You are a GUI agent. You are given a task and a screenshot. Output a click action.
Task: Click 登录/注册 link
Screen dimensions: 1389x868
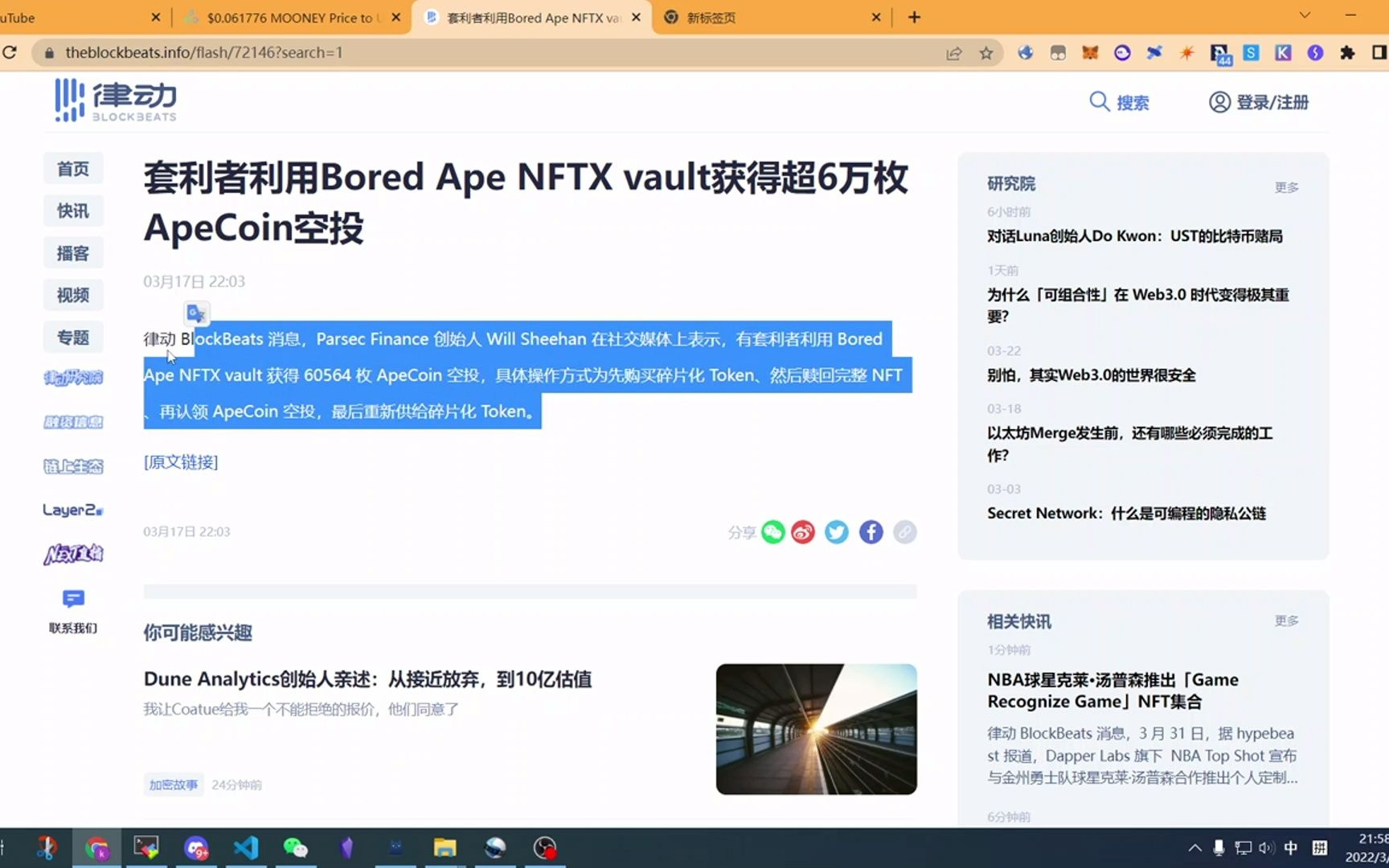pyautogui.click(x=1272, y=103)
